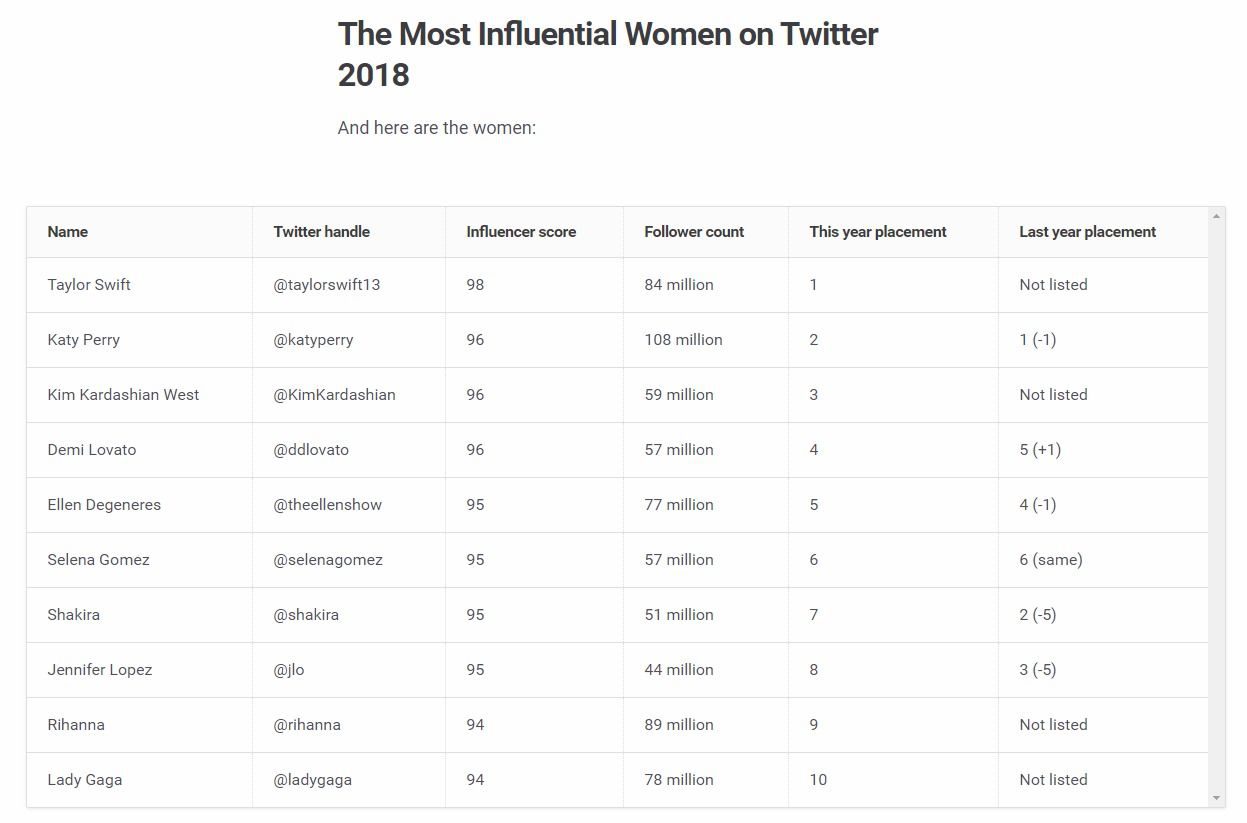
Task: Select the @katyperry handle text
Action: [313, 340]
